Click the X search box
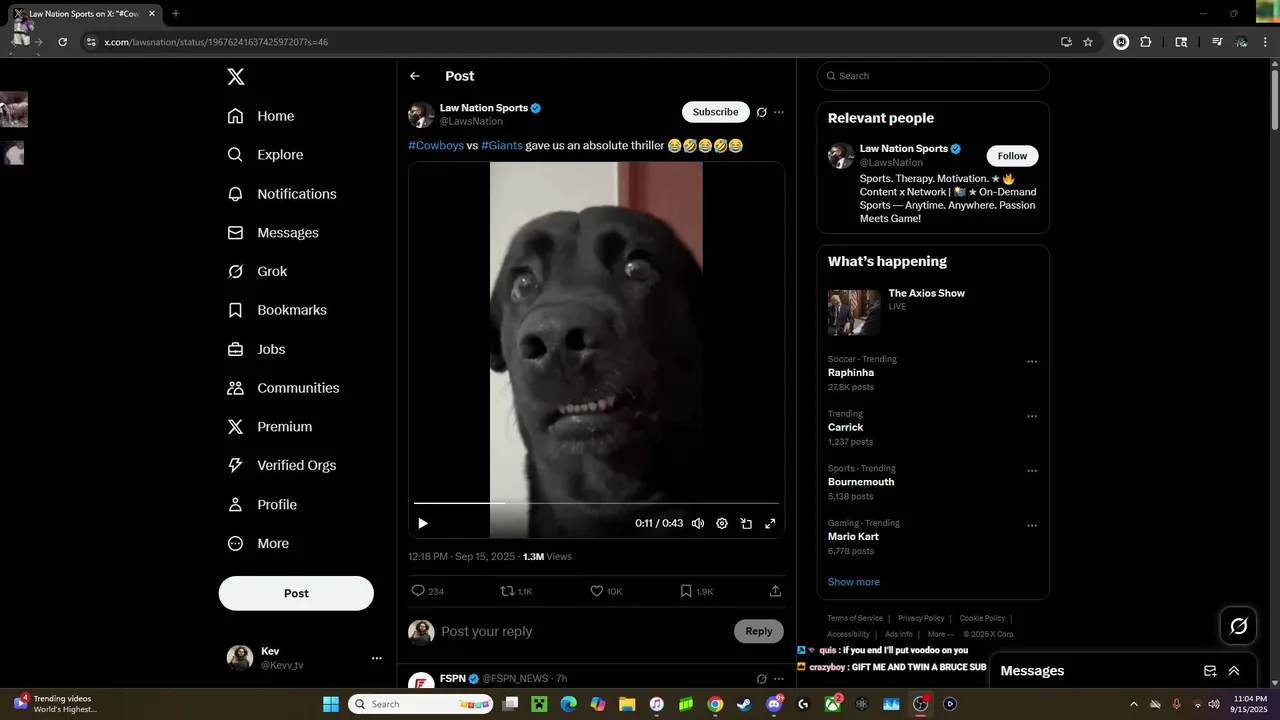The height and width of the screenshot is (720, 1280). click(933, 76)
